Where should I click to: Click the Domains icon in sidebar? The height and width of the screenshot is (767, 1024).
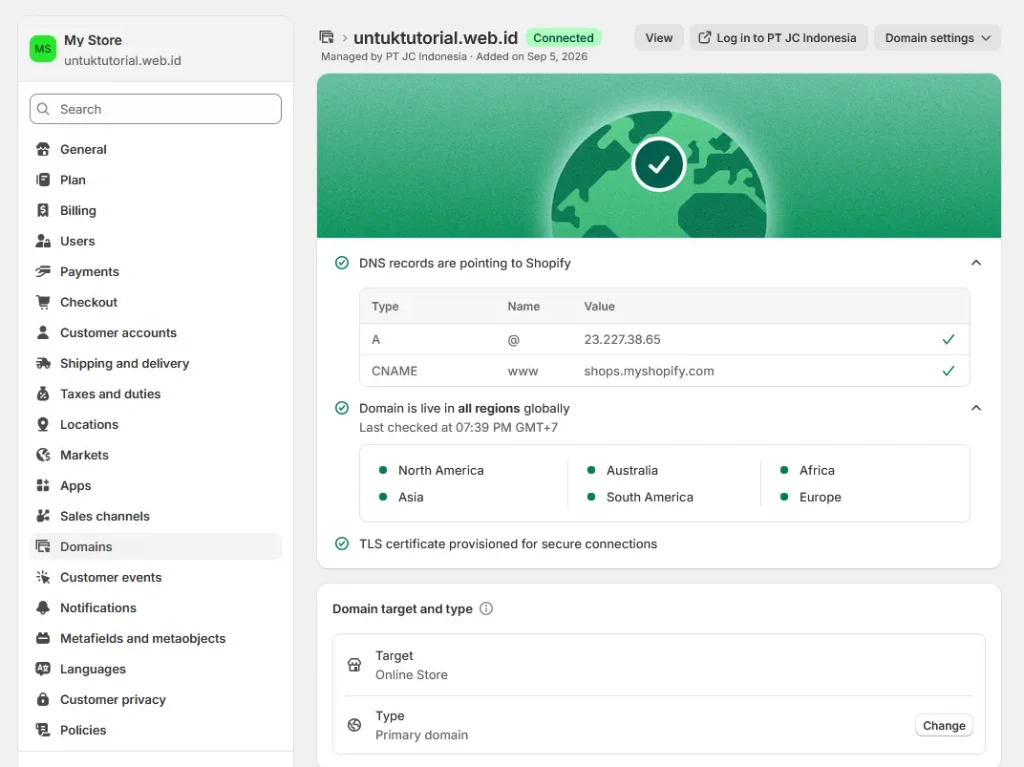pyautogui.click(x=43, y=547)
